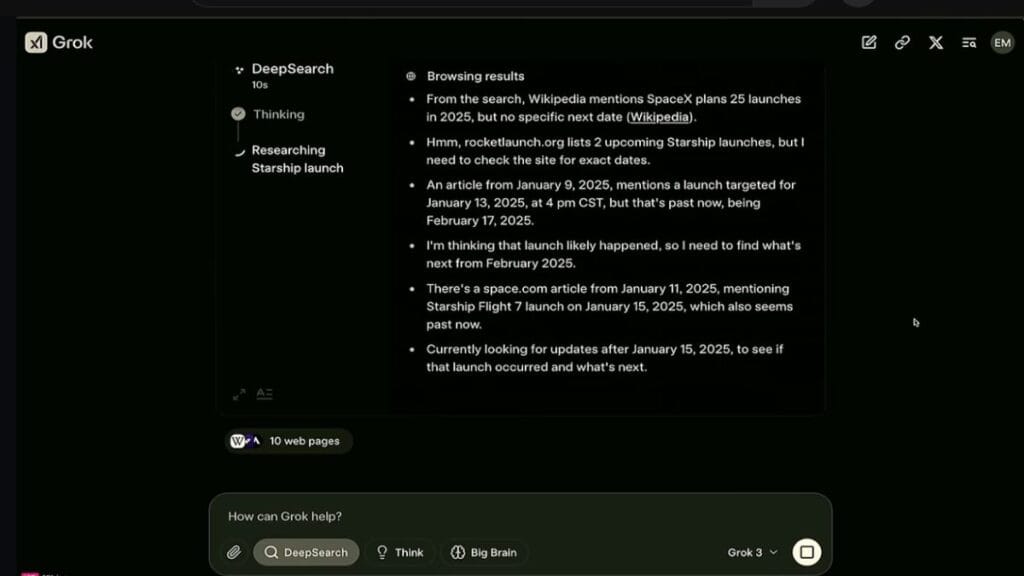Expand the DeepSearch panel to fullscreen
1024x576 pixels.
pos(239,394)
